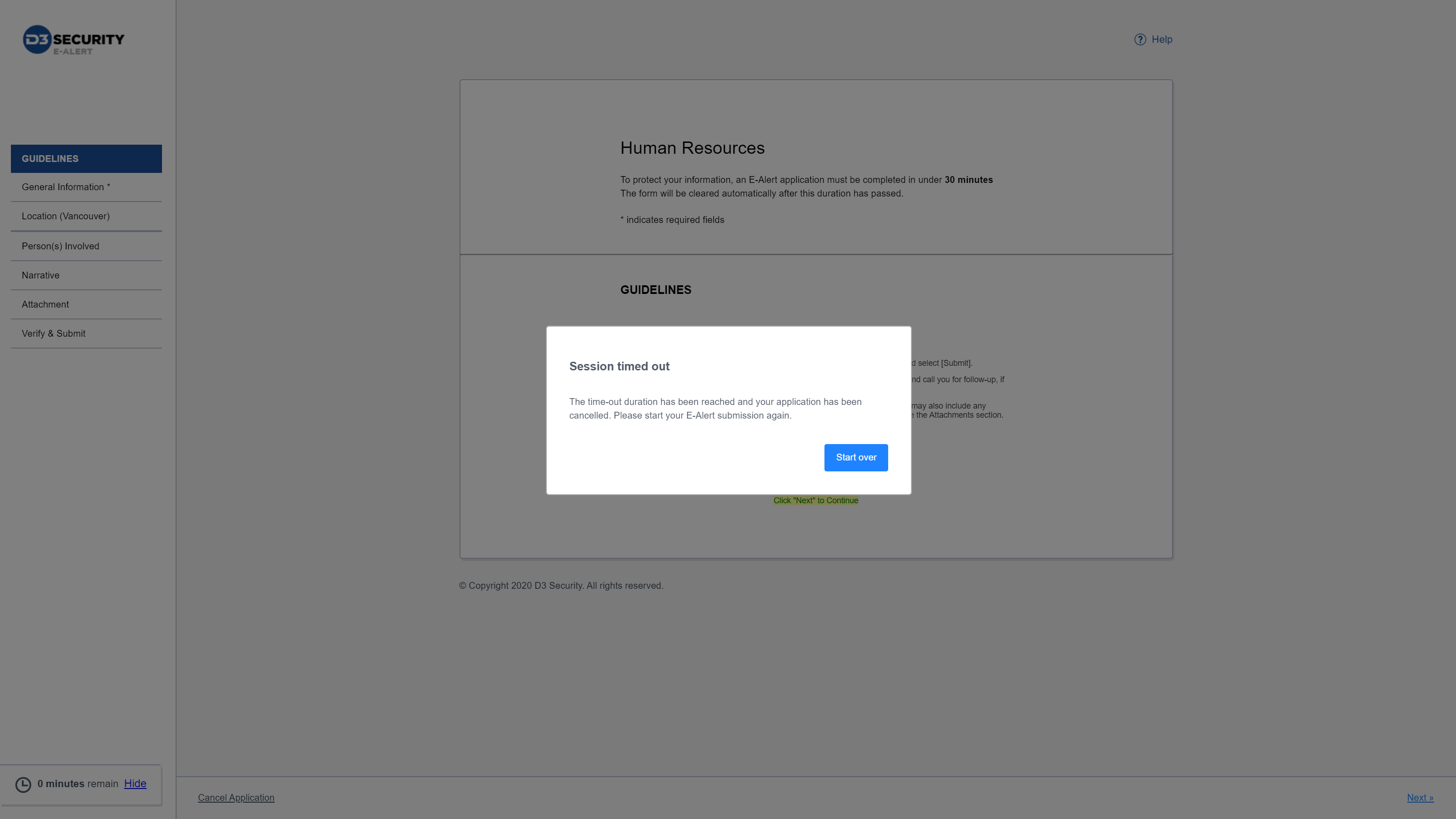Go to General Information section
This screenshot has height=819, width=1456.
click(x=66, y=187)
